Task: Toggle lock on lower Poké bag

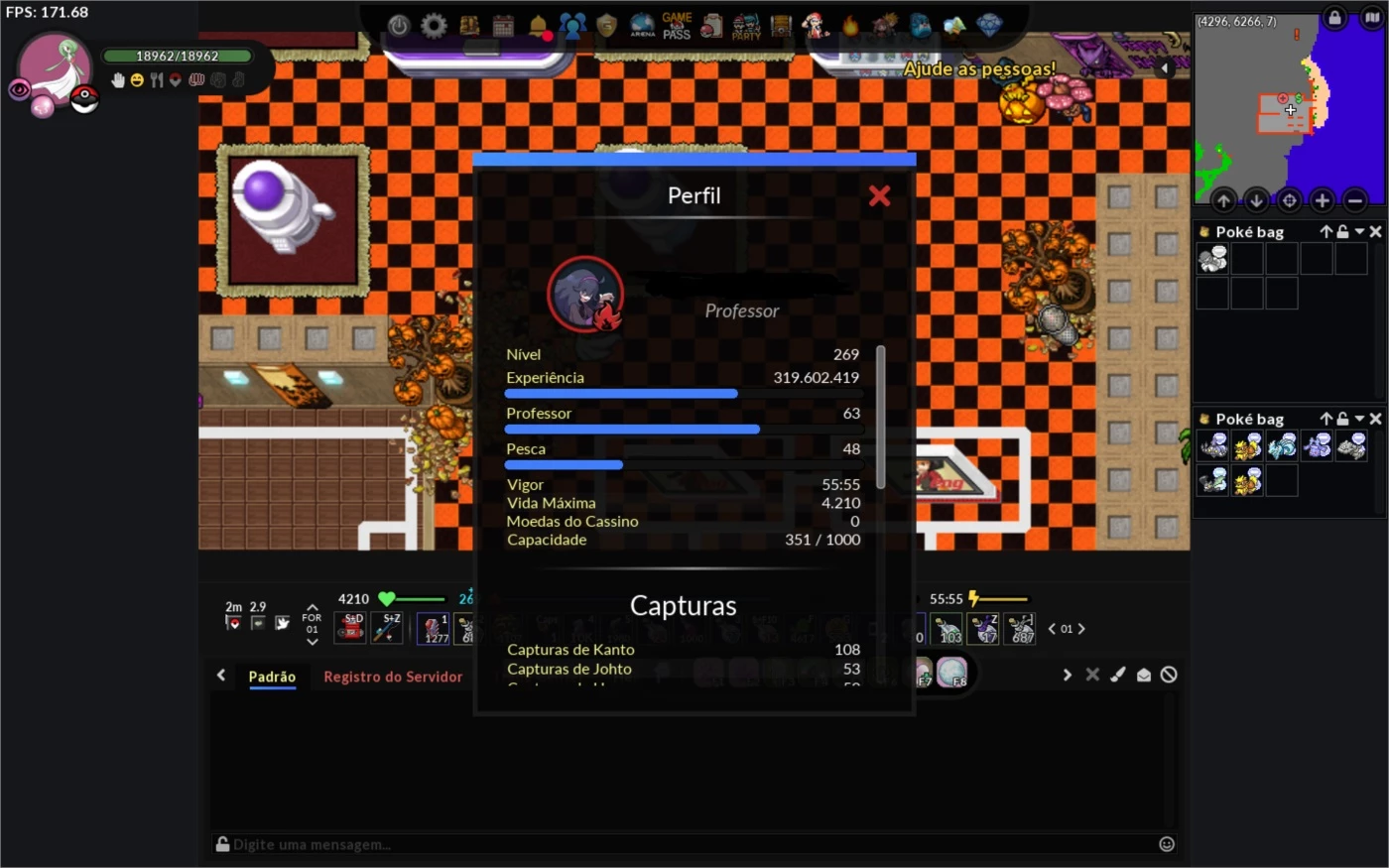Action: click(1342, 419)
